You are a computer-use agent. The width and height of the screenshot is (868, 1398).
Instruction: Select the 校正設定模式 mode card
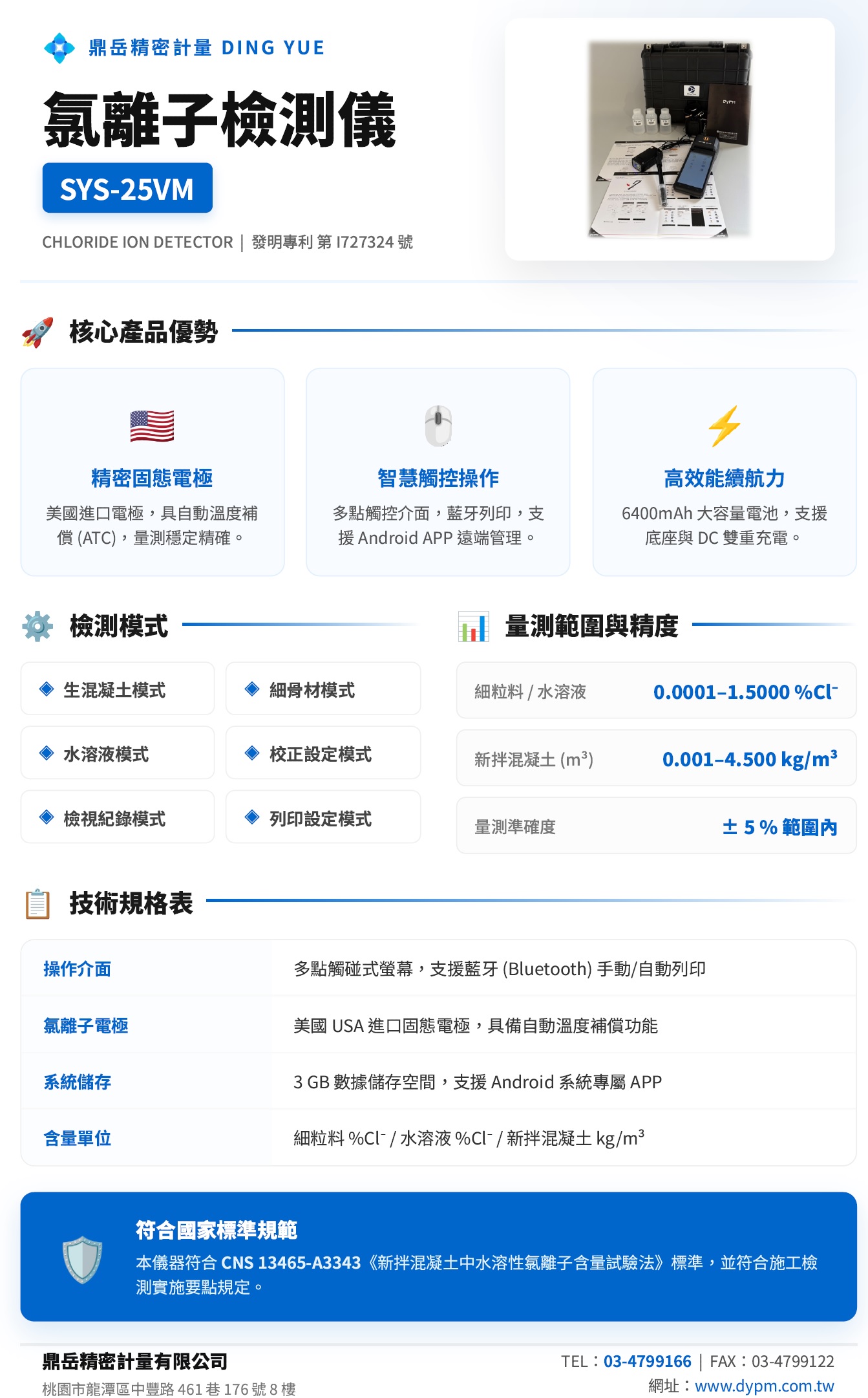[323, 753]
